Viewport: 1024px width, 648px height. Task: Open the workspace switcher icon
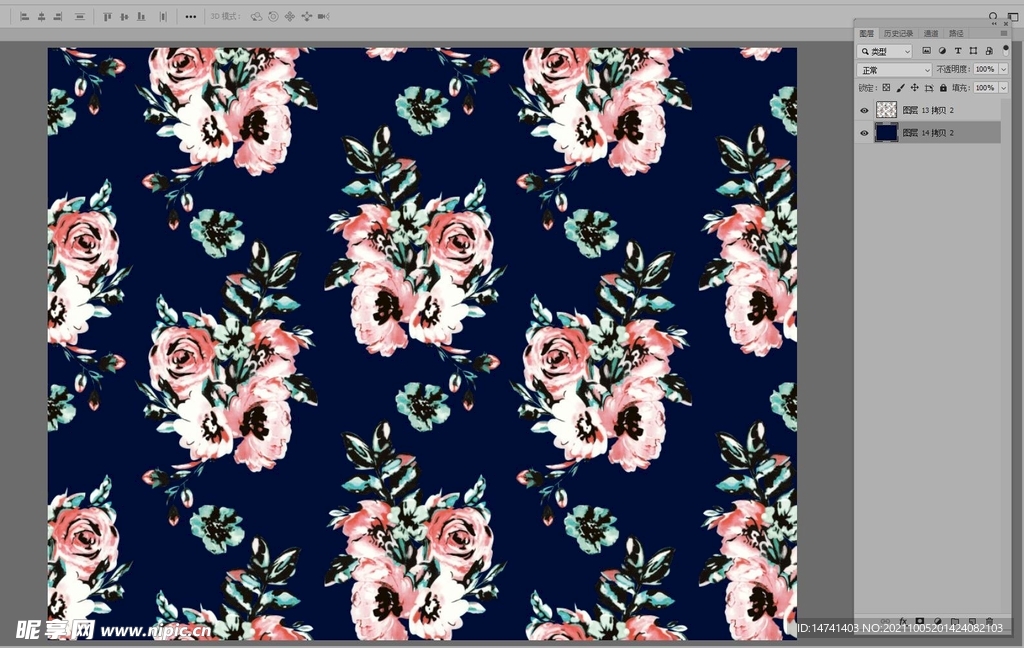coord(1013,16)
